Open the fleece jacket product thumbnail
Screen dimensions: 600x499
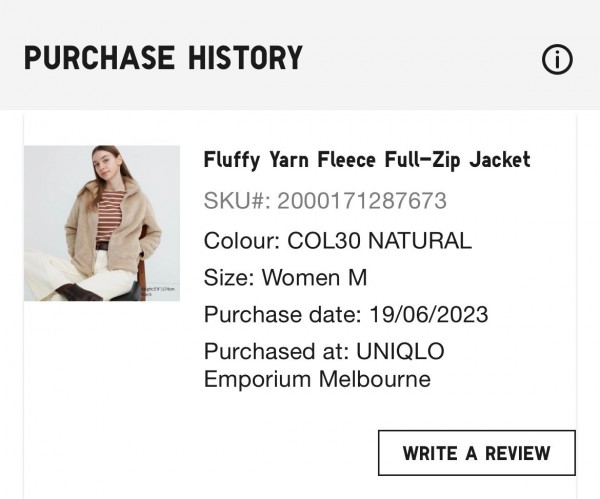102,223
